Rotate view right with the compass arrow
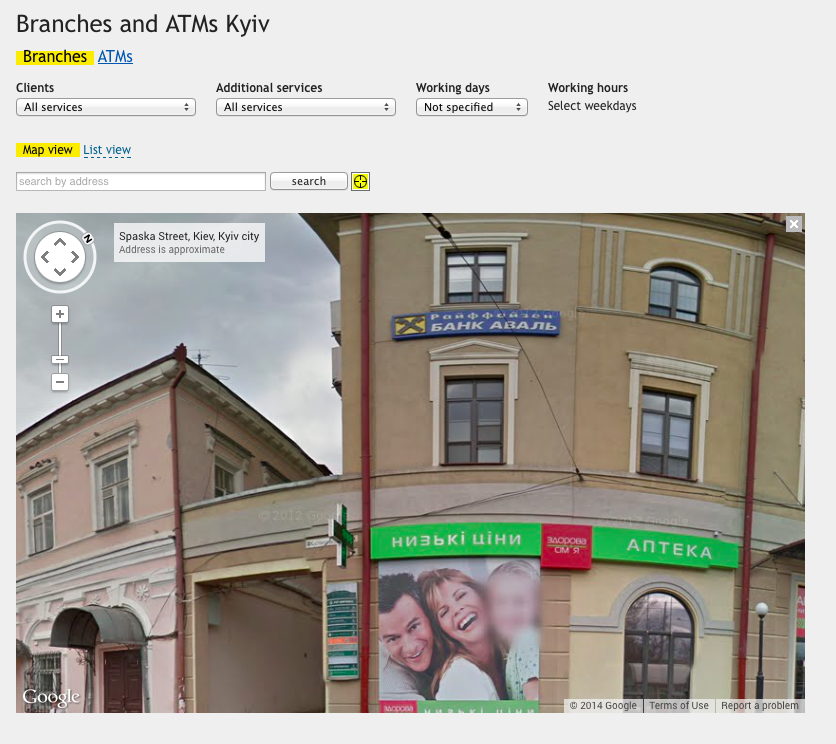Image resolution: width=836 pixels, height=744 pixels. 76,258
